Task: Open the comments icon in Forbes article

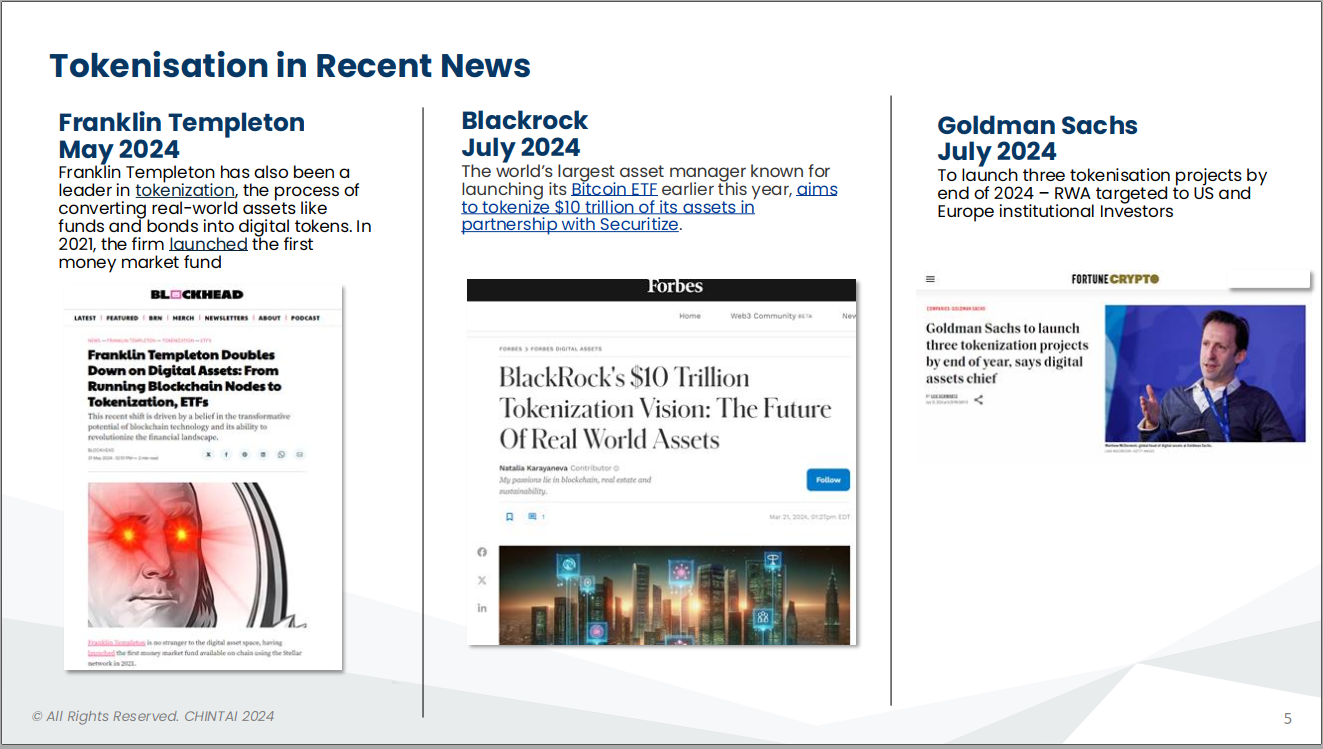Action: 533,517
